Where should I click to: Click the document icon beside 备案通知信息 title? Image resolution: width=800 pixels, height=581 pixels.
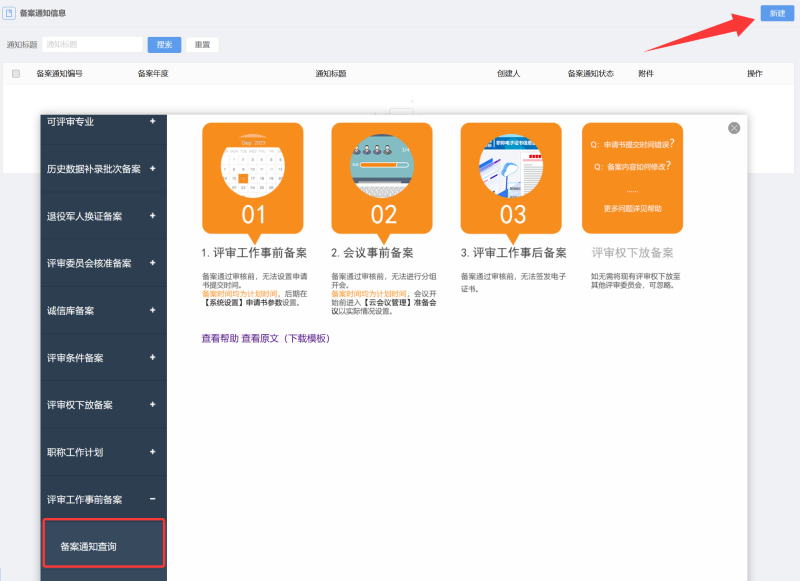[x=11, y=13]
